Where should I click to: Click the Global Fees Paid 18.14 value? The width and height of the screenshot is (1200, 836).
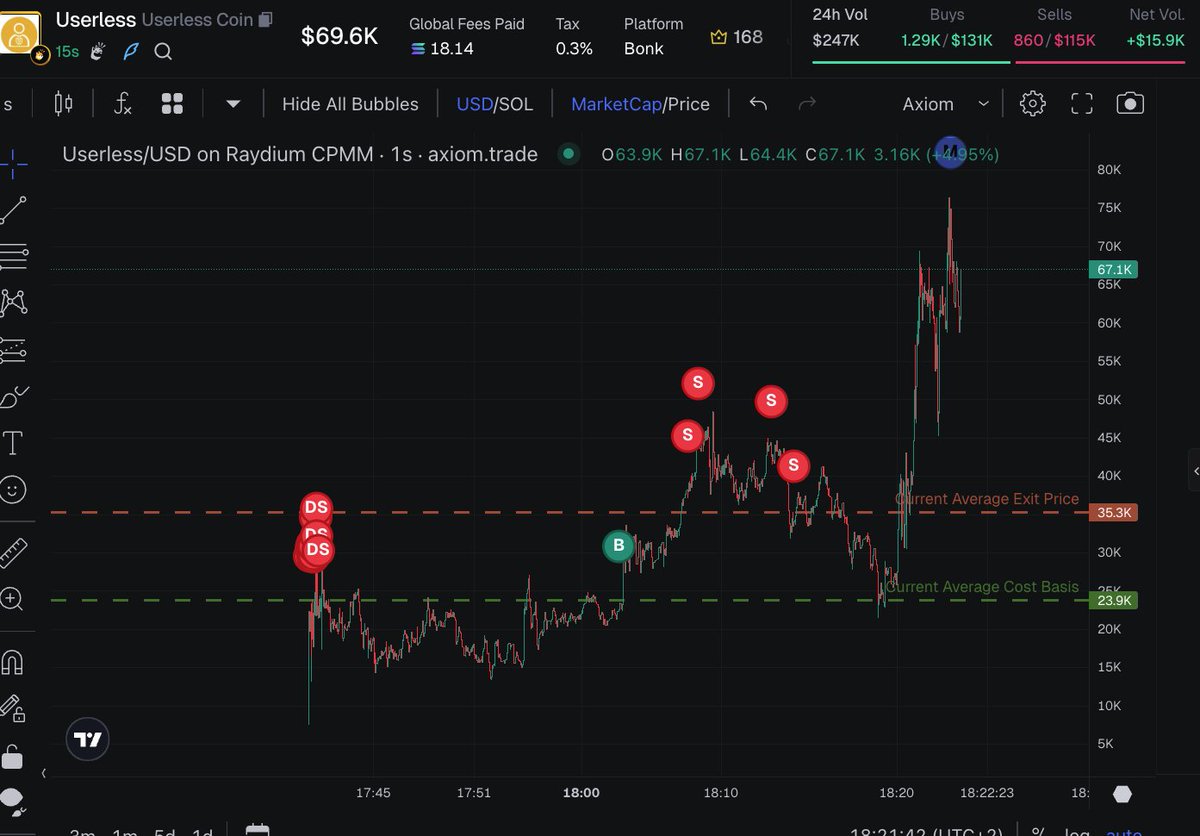click(x=442, y=48)
